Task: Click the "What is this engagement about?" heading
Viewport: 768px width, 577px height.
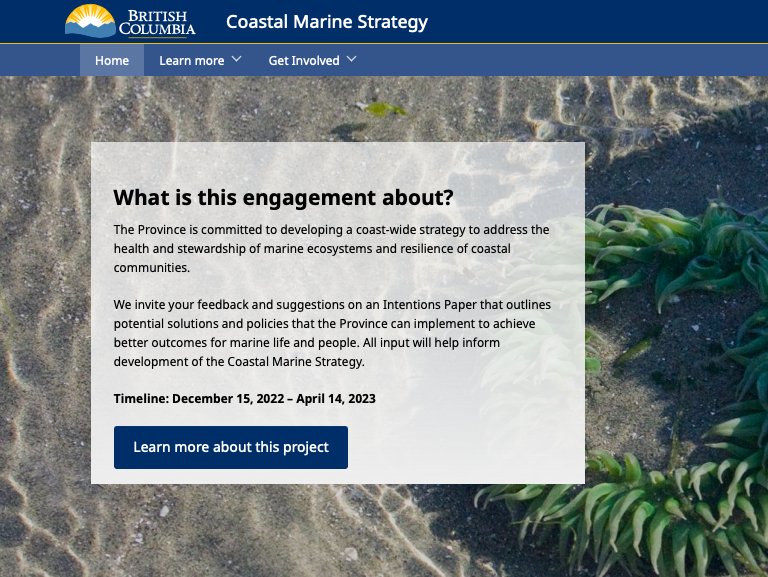Action: [x=283, y=197]
